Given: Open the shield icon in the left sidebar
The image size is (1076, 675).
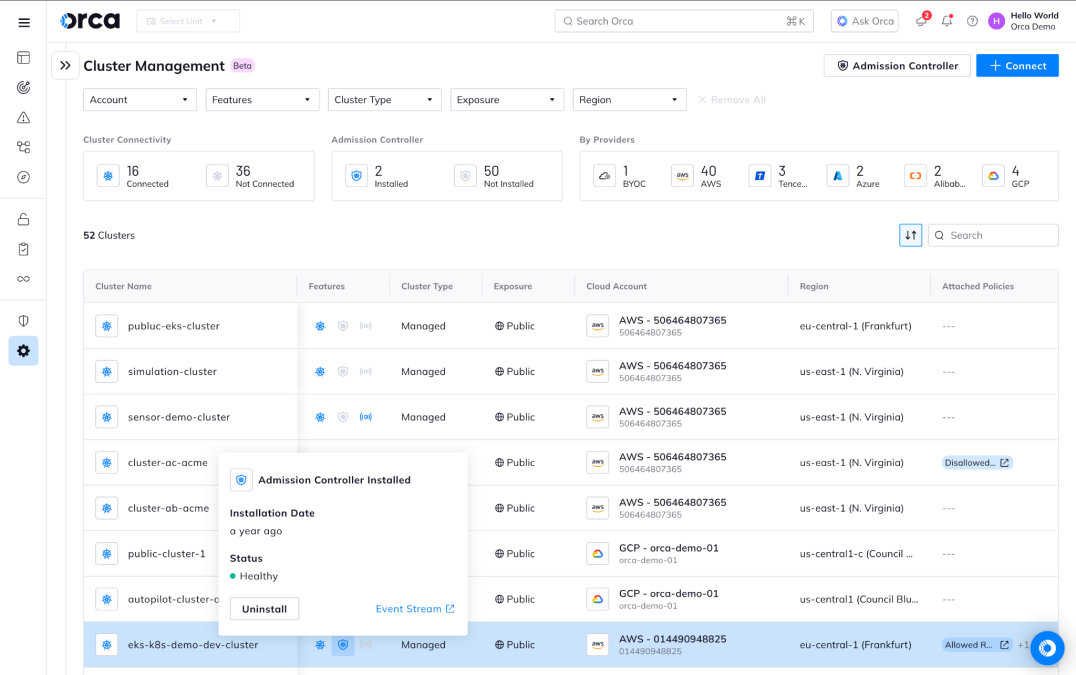Looking at the screenshot, I should tap(23, 320).
